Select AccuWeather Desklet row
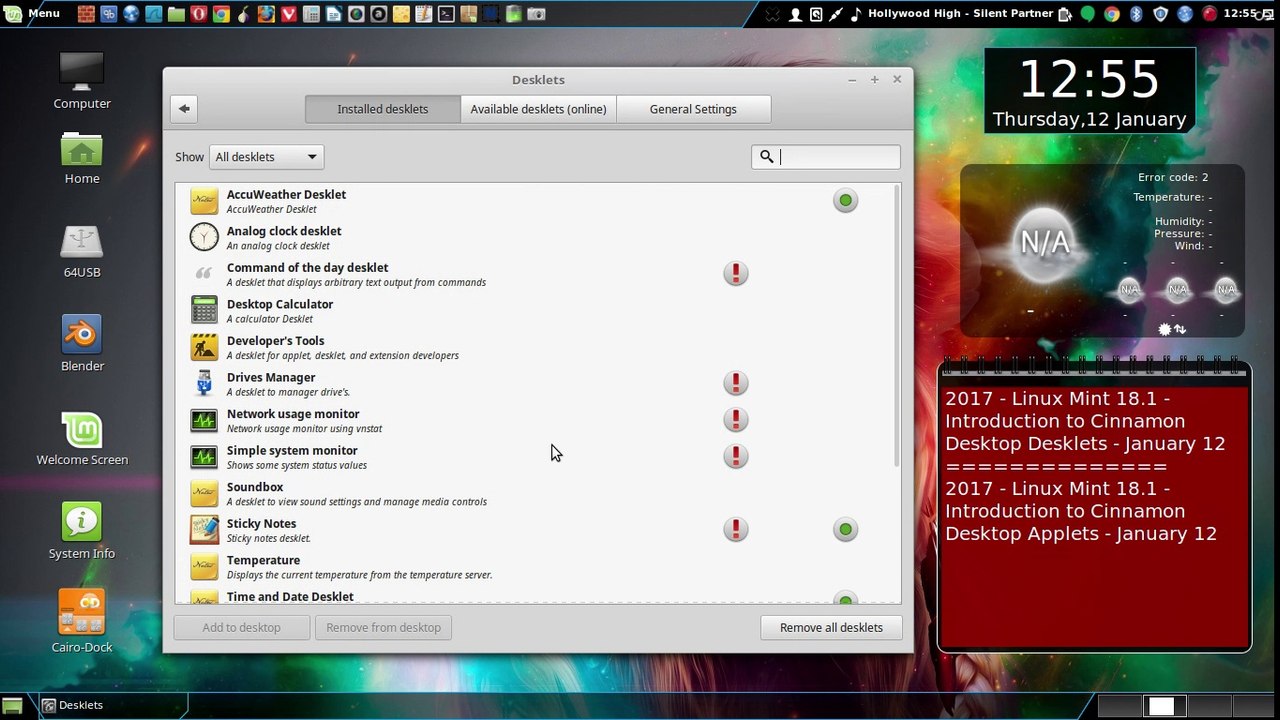Viewport: 1280px width, 720px height. click(533, 201)
